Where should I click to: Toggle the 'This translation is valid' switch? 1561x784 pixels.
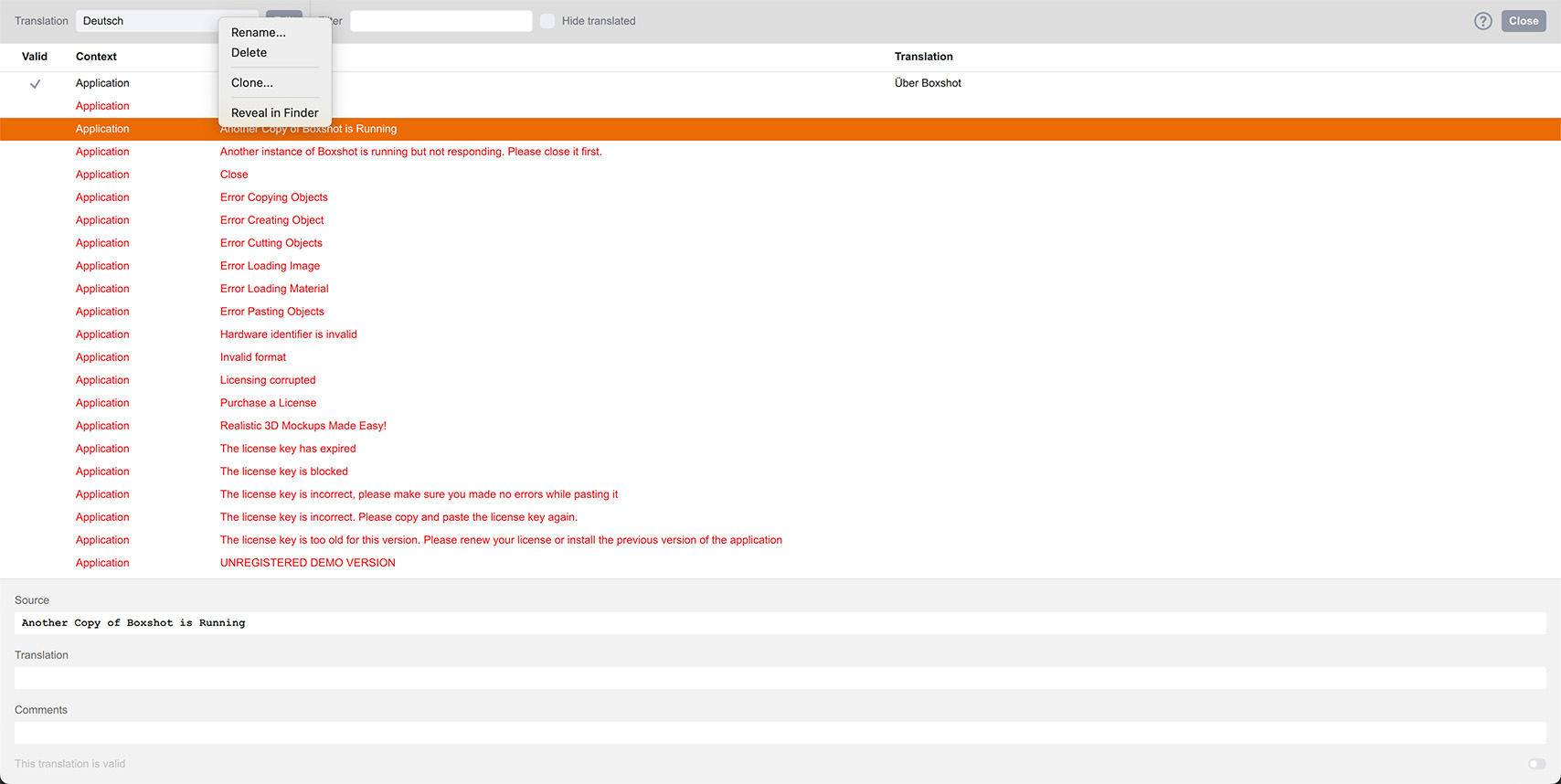(x=1536, y=764)
